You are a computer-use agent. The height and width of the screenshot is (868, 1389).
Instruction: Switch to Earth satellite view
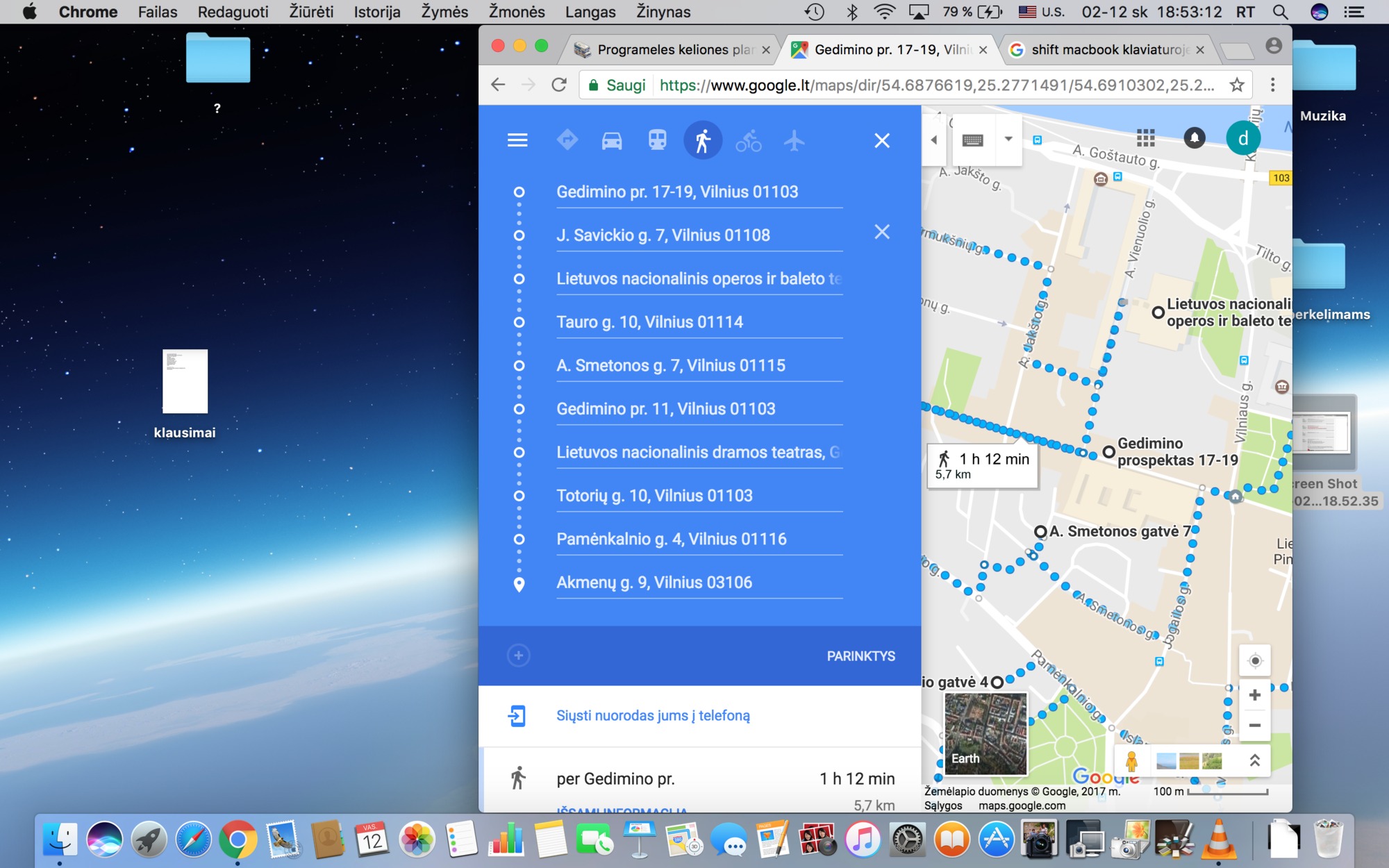point(985,733)
